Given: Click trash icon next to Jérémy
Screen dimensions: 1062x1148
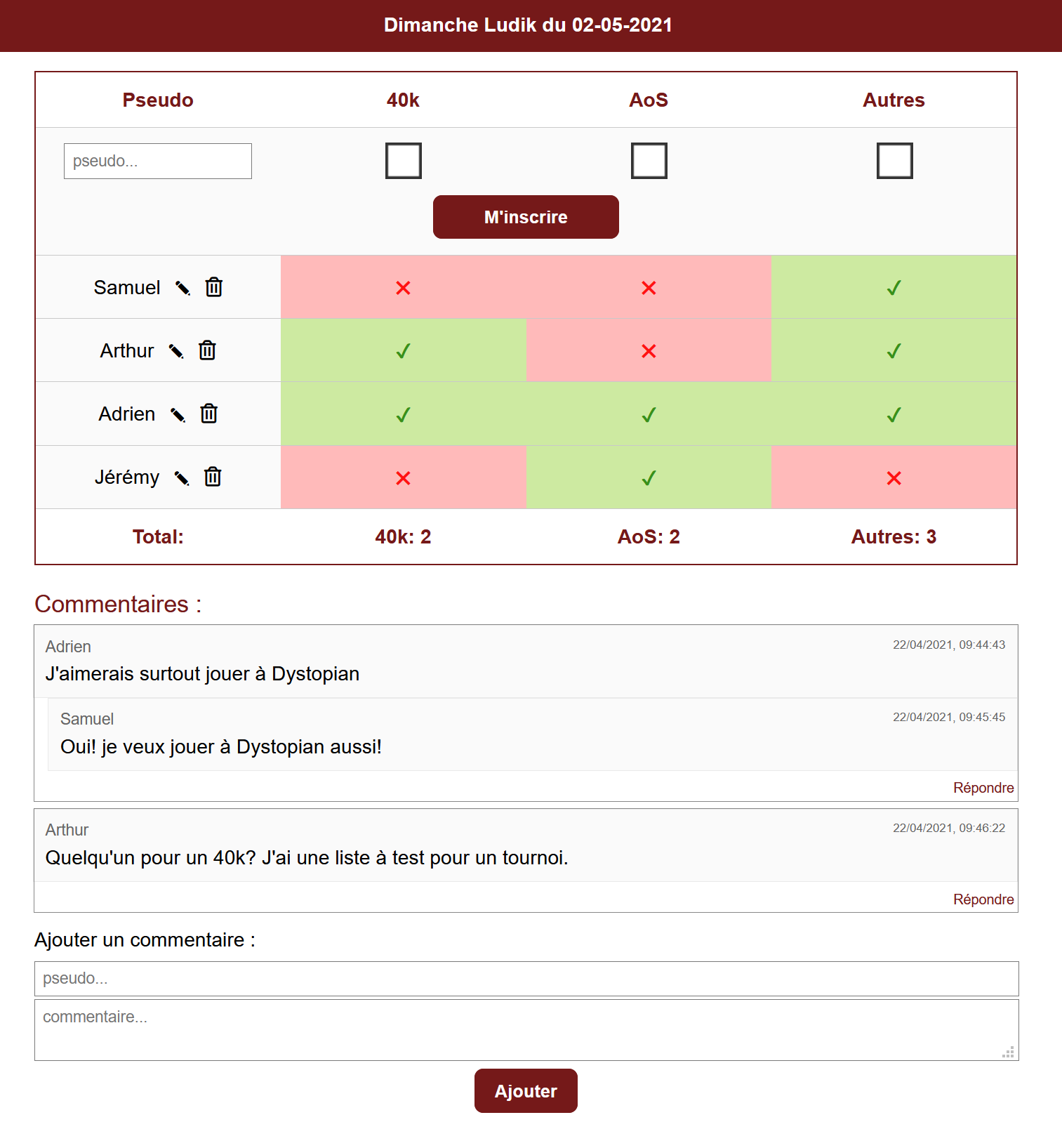Looking at the screenshot, I should click(213, 477).
